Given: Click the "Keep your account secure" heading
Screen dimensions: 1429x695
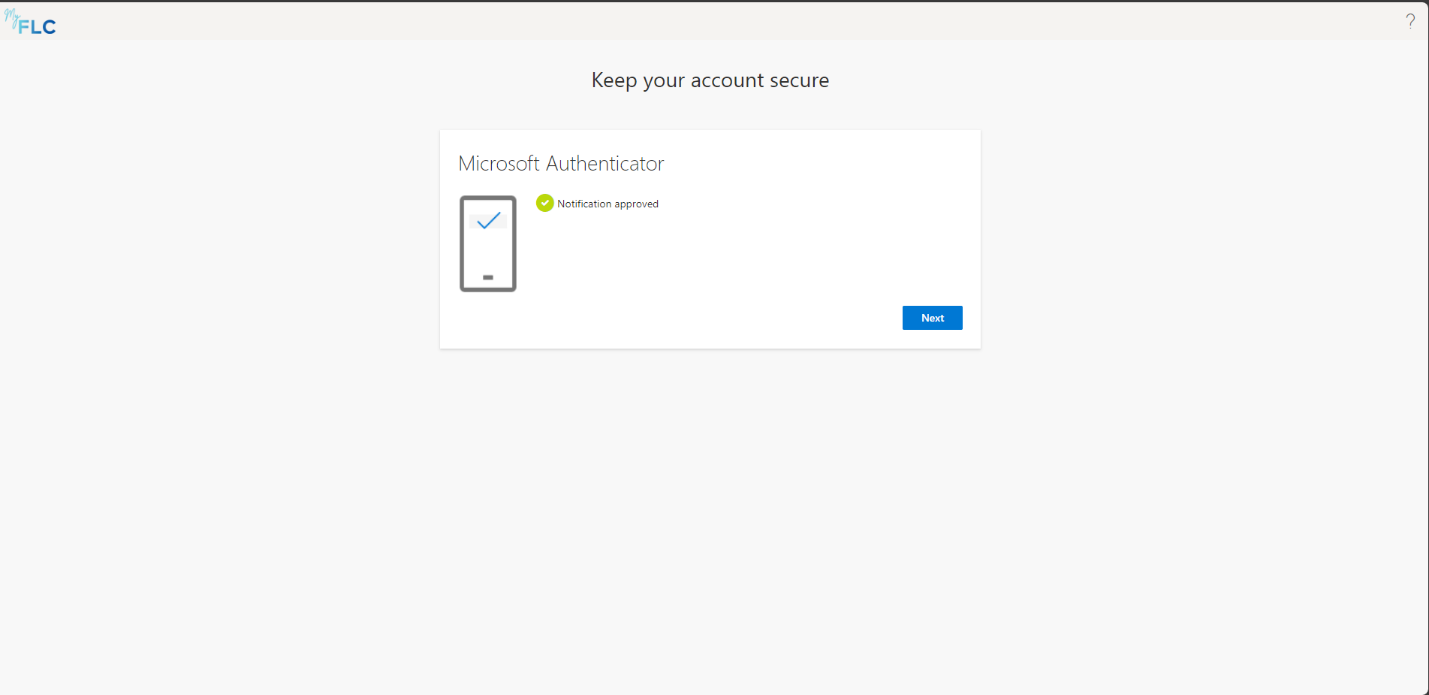Looking at the screenshot, I should [710, 80].
